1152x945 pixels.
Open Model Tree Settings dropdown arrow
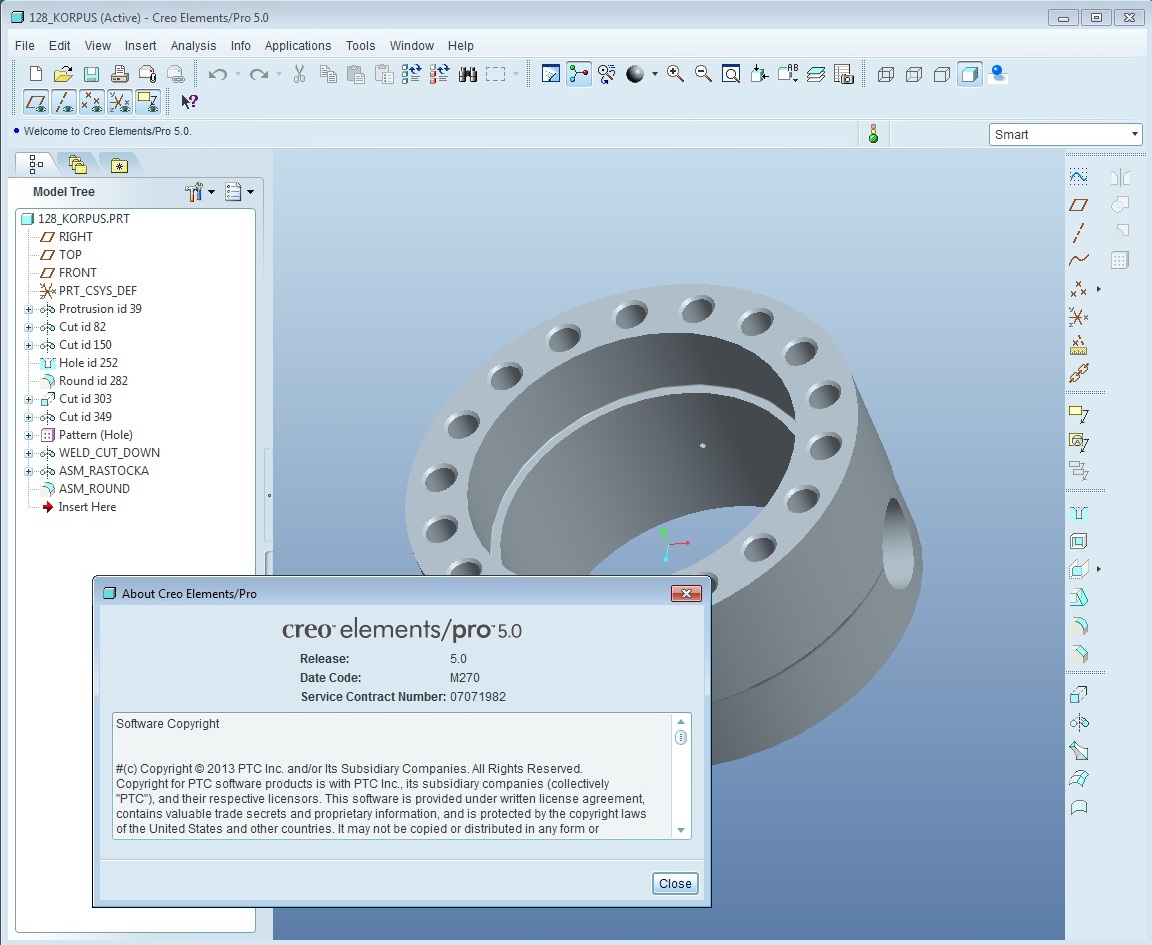[212, 192]
